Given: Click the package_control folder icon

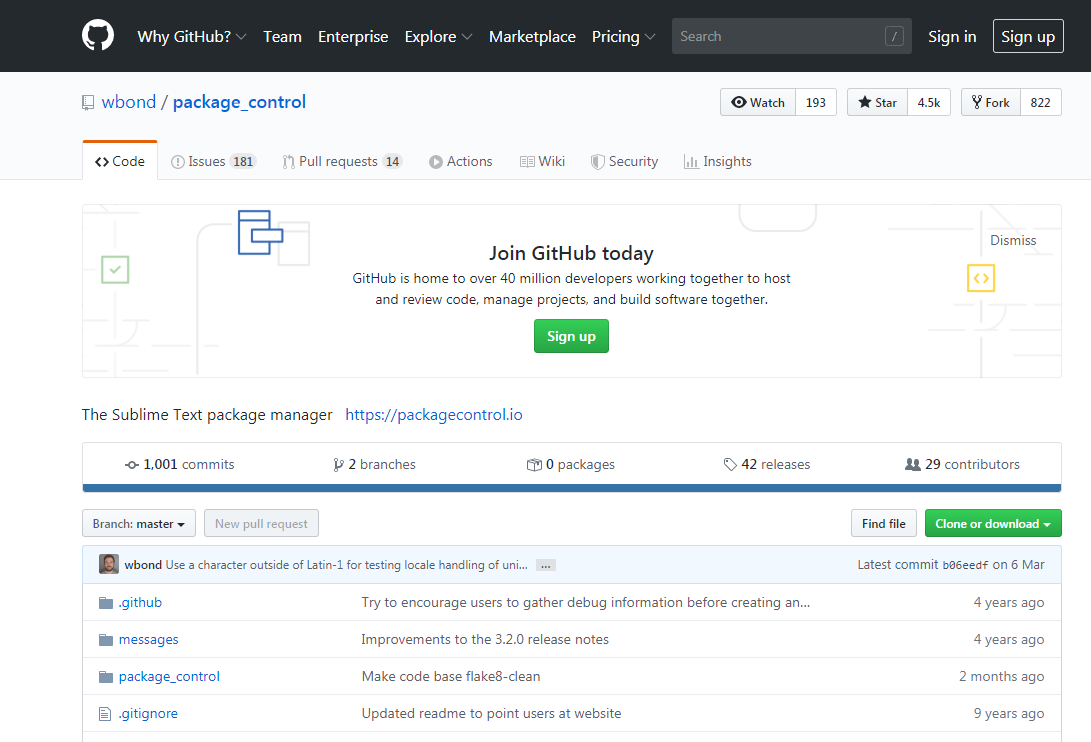Looking at the screenshot, I should pos(106,677).
